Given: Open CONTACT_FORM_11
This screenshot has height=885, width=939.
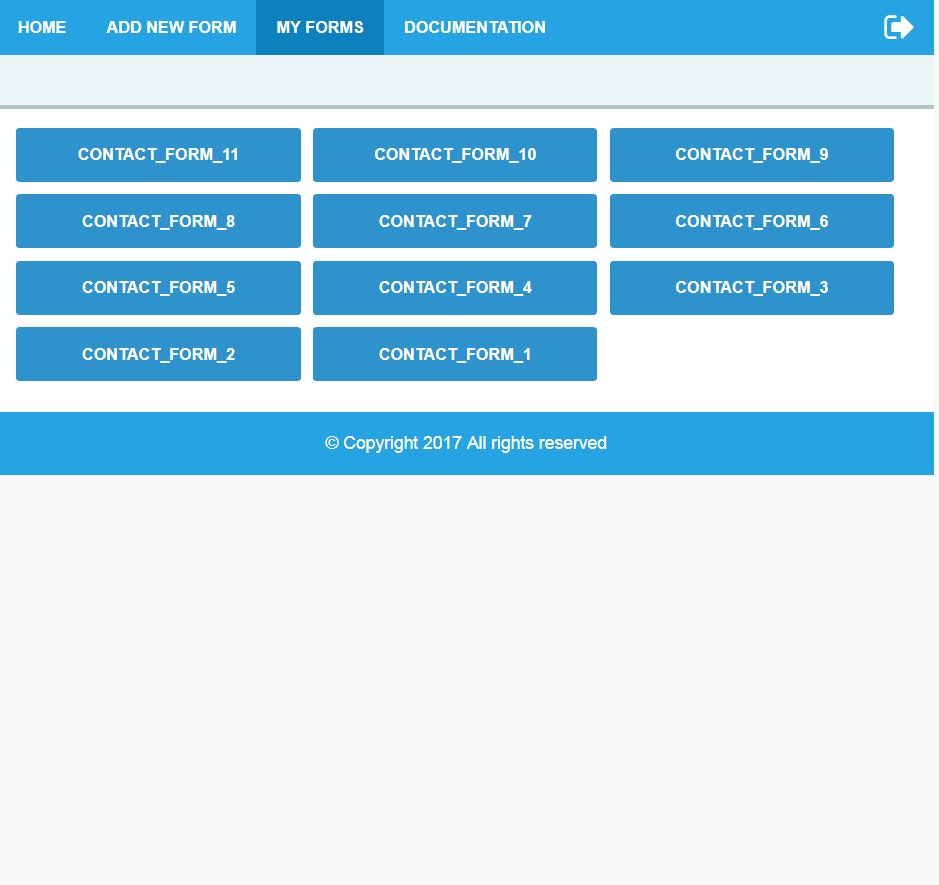Looking at the screenshot, I should click(x=158, y=154).
